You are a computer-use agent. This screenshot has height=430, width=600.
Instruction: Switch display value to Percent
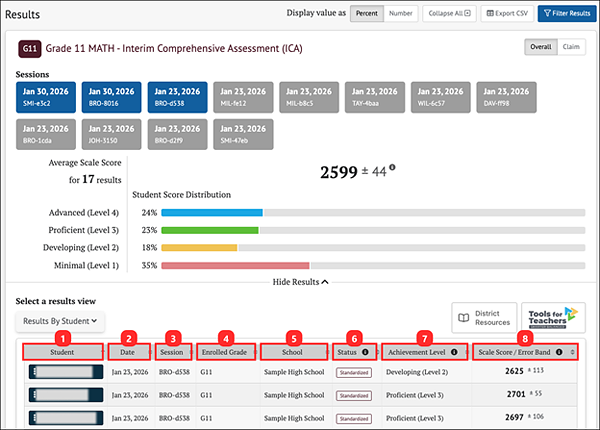[367, 13]
